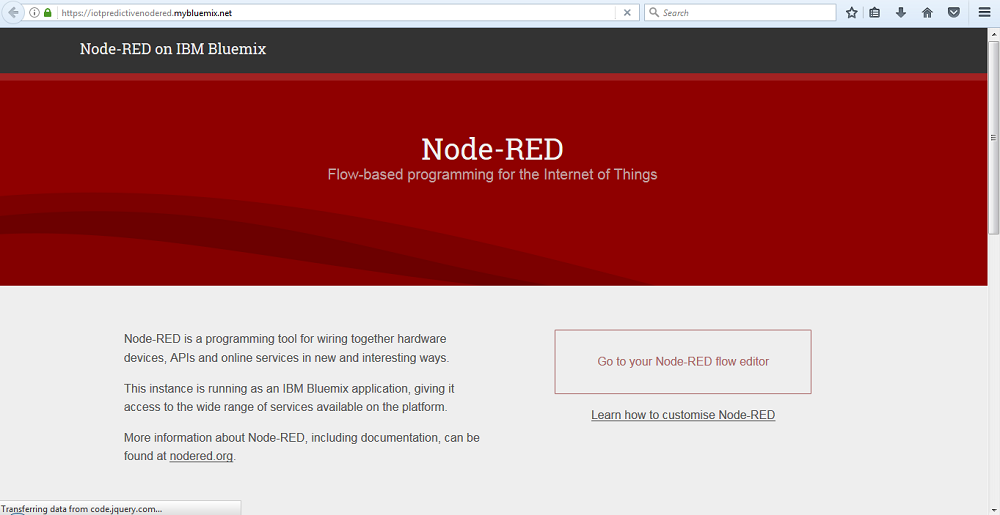1000x515 pixels.
Task: Stop page loading with the X button
Action: 627,13
